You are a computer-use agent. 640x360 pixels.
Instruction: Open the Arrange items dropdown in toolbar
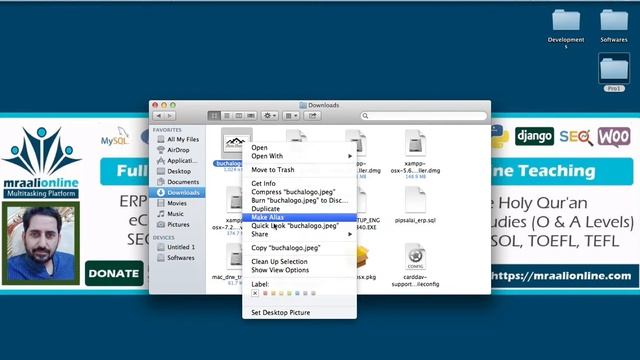point(291,116)
